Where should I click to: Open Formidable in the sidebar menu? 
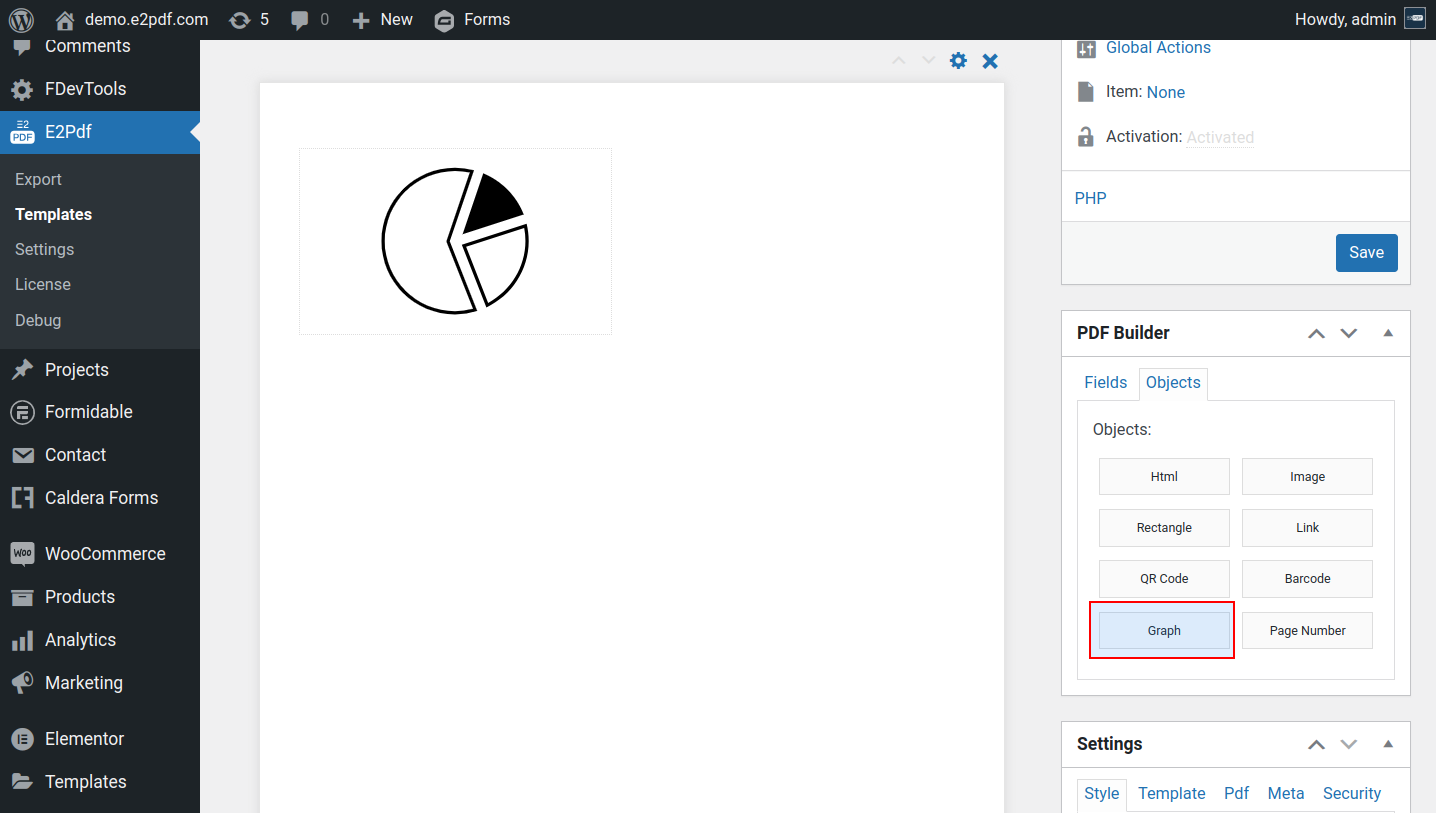[x=88, y=412]
